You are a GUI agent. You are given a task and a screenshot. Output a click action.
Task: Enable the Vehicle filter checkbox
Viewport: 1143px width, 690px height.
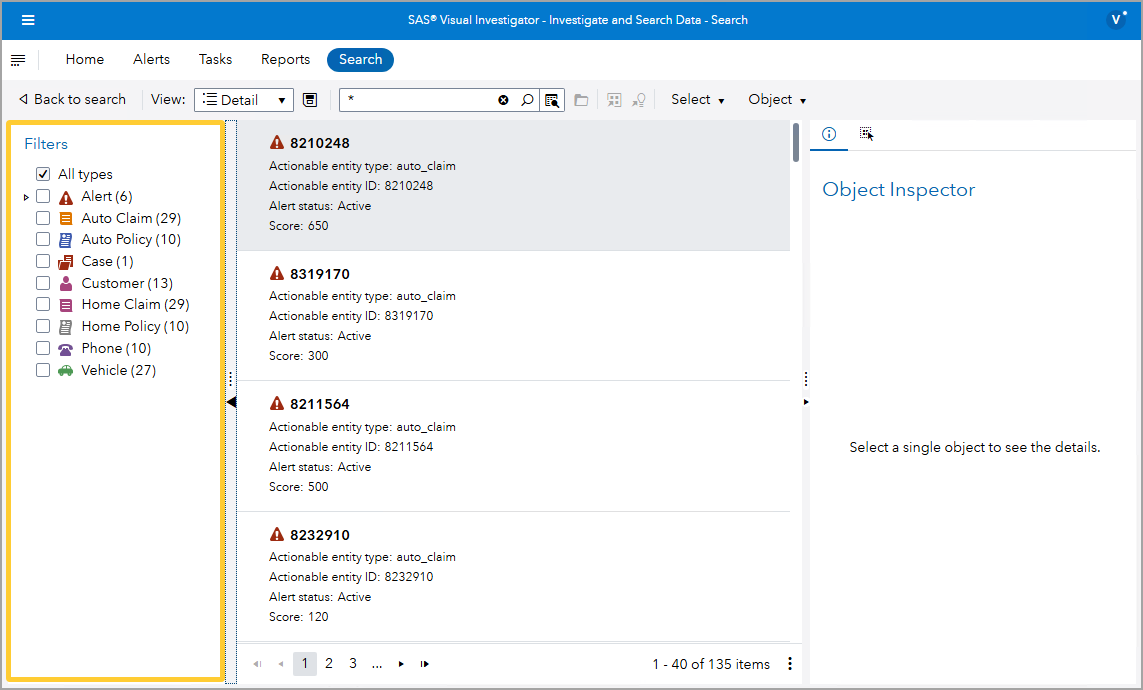42,369
